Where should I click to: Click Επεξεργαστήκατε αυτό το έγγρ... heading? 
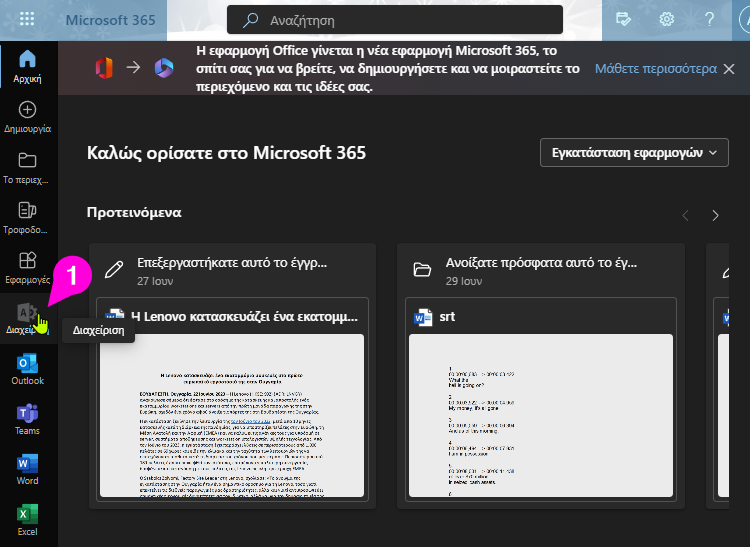click(232, 263)
